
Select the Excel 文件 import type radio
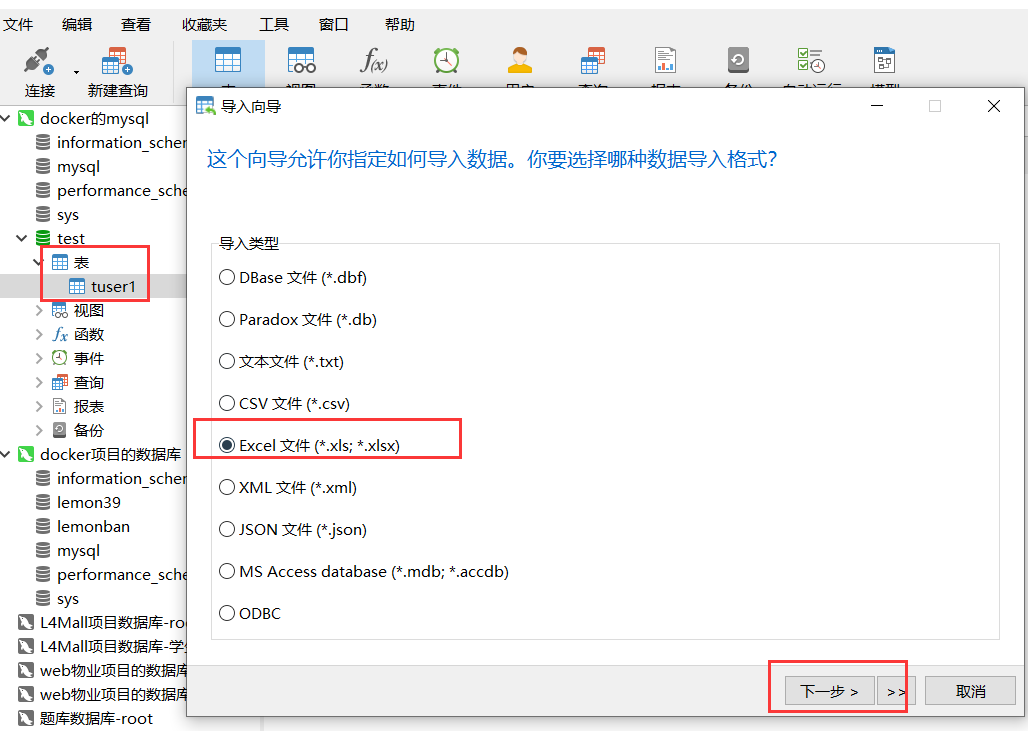point(227,445)
